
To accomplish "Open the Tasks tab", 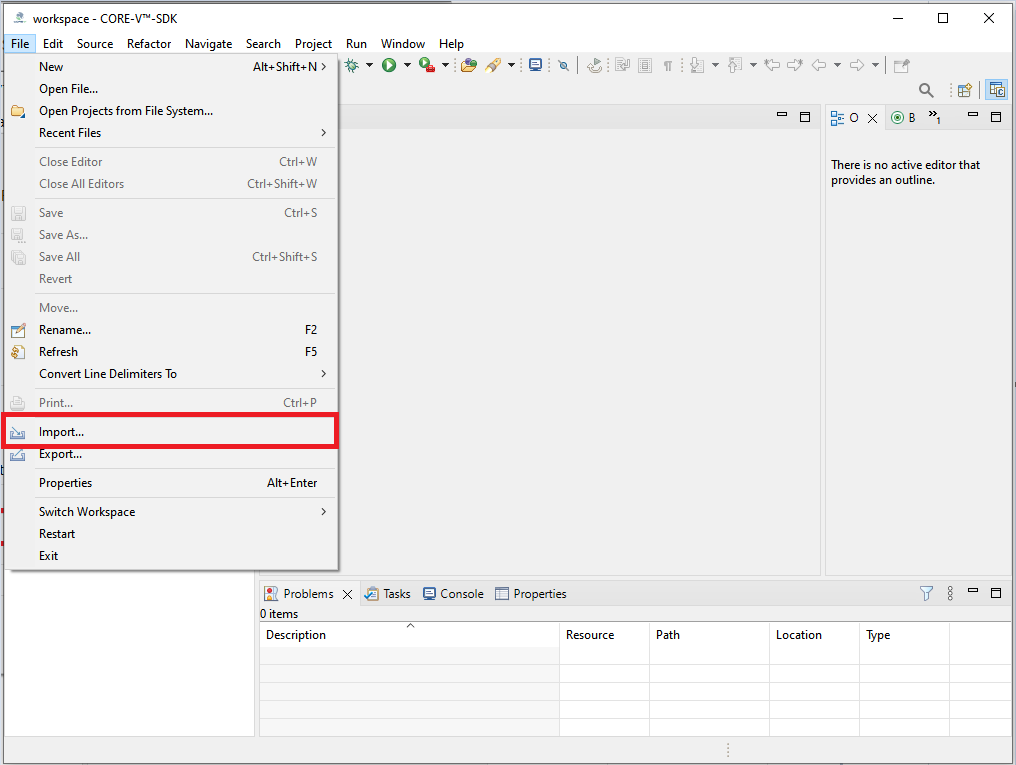I will click(x=388, y=594).
